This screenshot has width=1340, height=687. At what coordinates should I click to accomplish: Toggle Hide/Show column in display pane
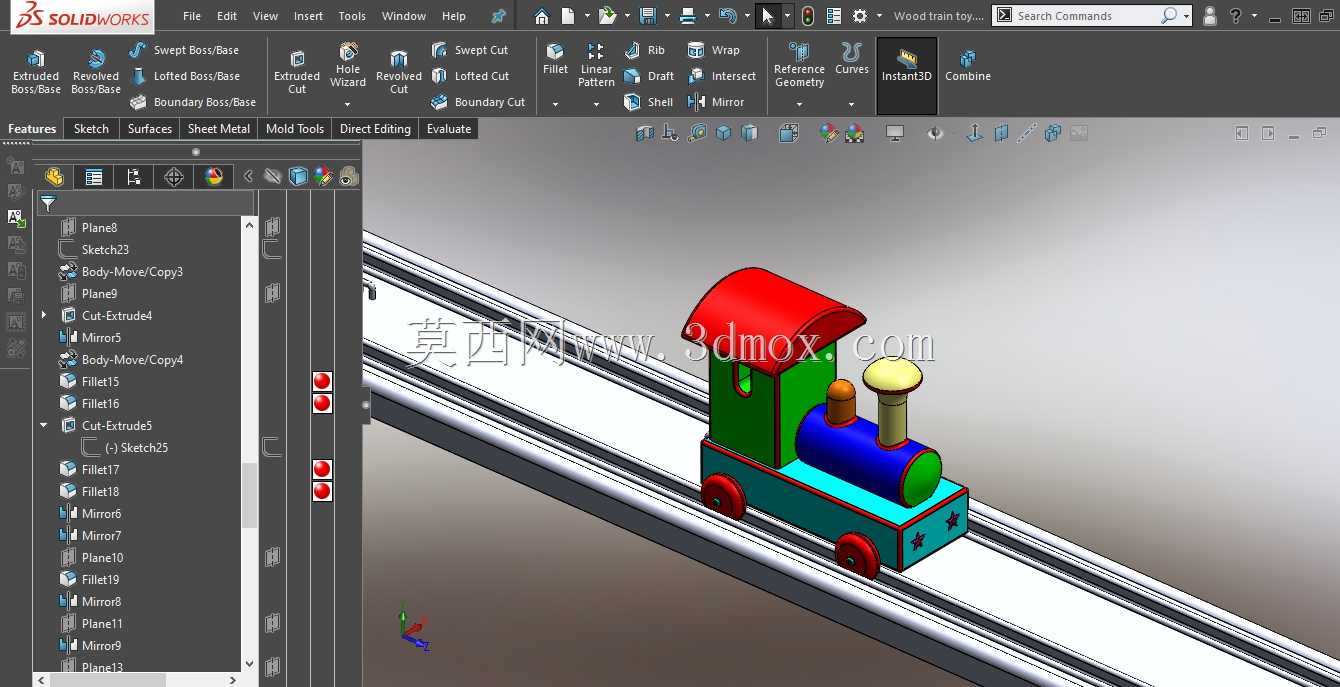pos(273,177)
